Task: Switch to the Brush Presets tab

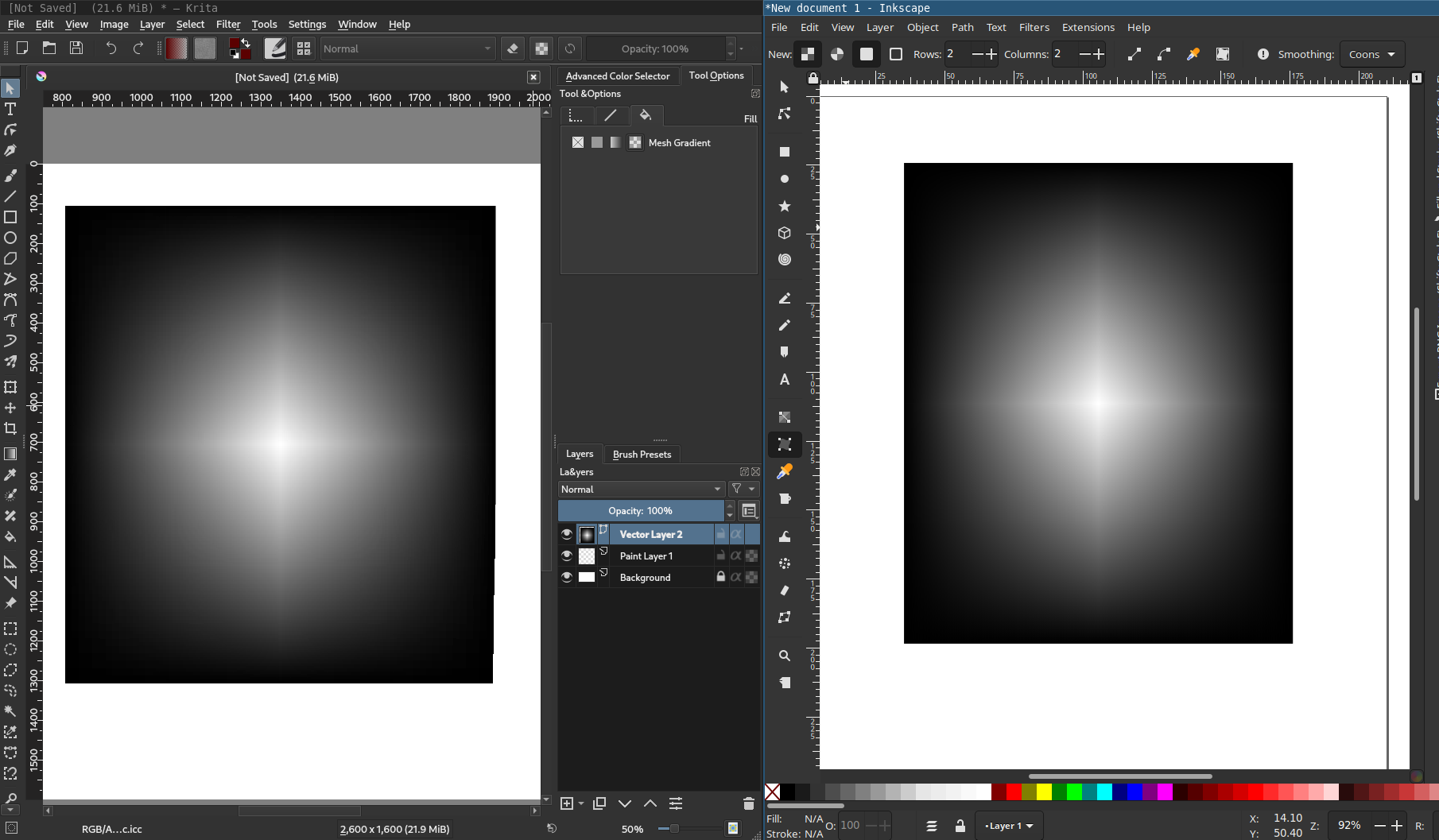Action: click(642, 454)
